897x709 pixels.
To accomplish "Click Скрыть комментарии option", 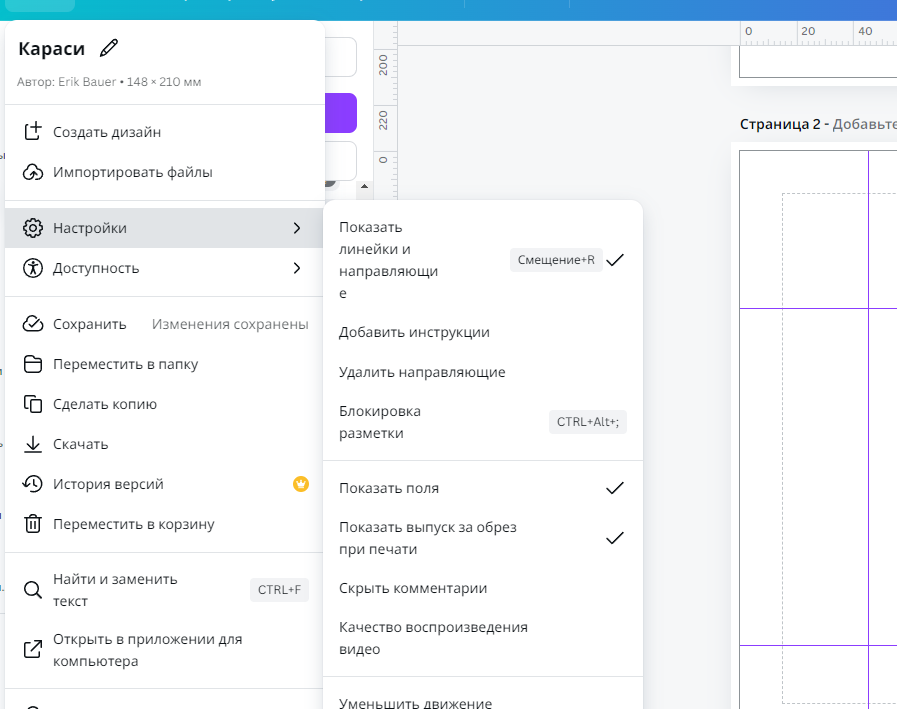I will pyautogui.click(x=413, y=588).
